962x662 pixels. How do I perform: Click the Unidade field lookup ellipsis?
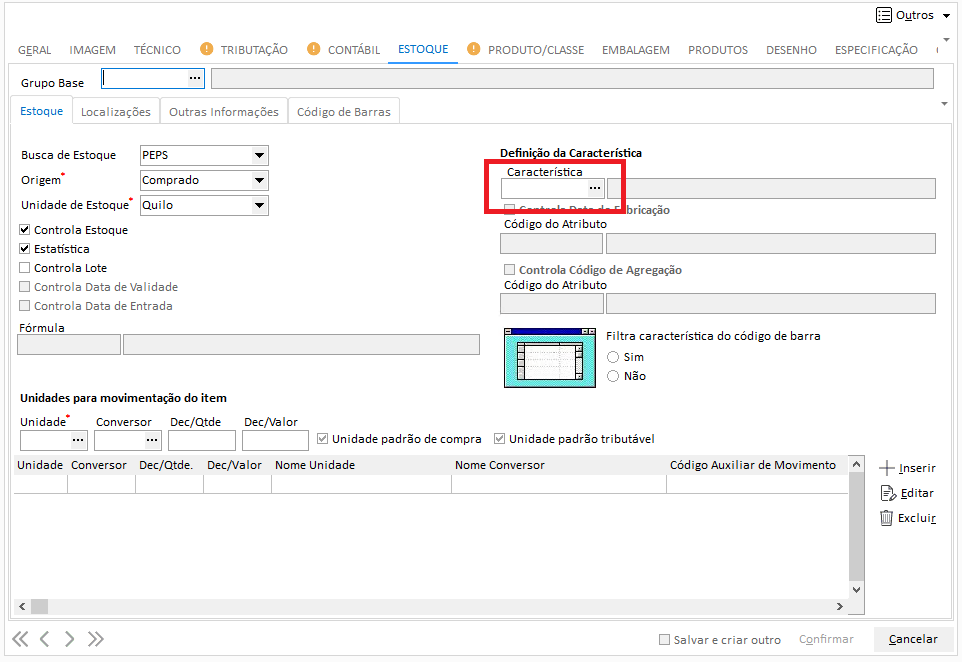click(78, 440)
